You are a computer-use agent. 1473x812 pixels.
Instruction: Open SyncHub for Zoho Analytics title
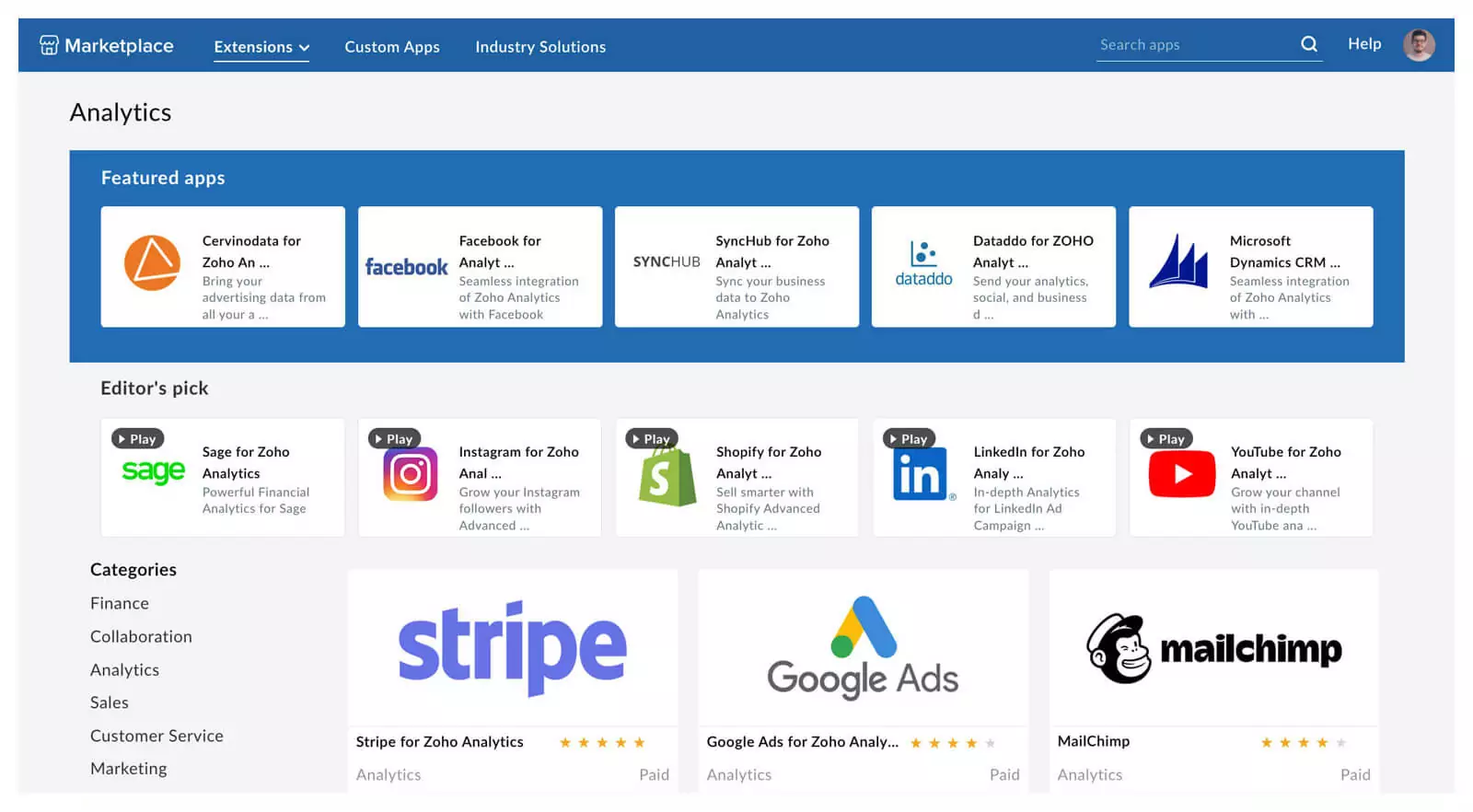tap(772, 251)
